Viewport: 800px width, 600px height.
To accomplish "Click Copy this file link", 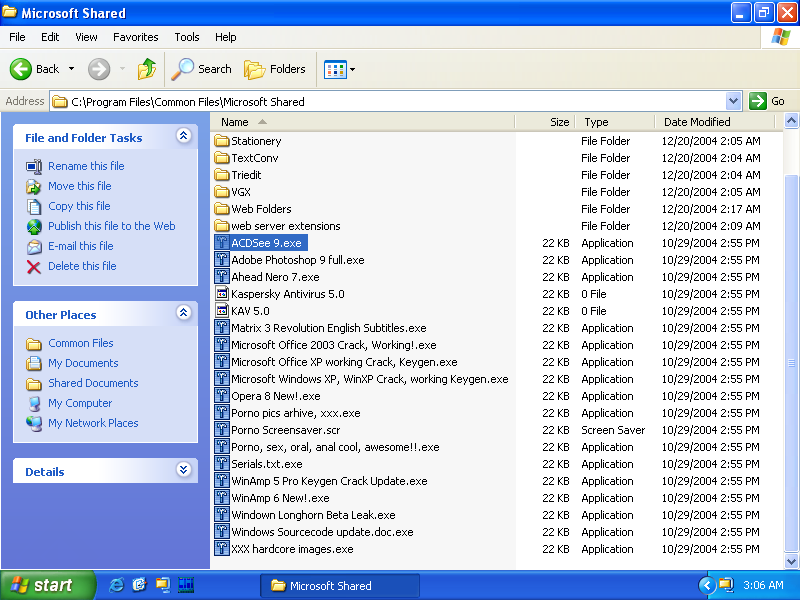I will (x=79, y=206).
